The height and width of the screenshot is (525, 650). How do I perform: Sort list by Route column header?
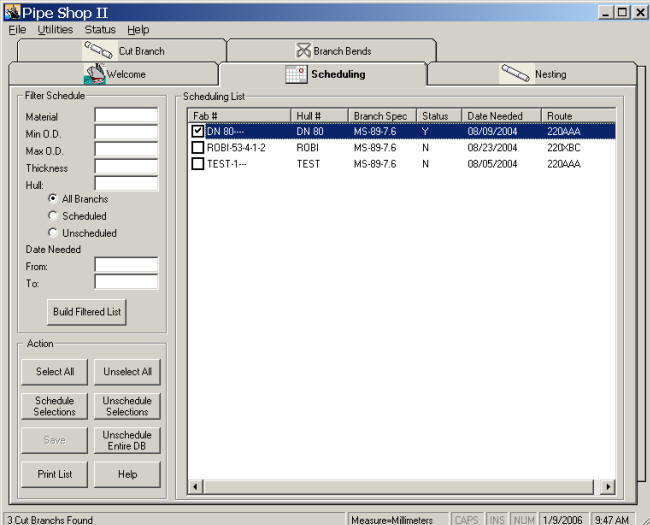click(579, 116)
